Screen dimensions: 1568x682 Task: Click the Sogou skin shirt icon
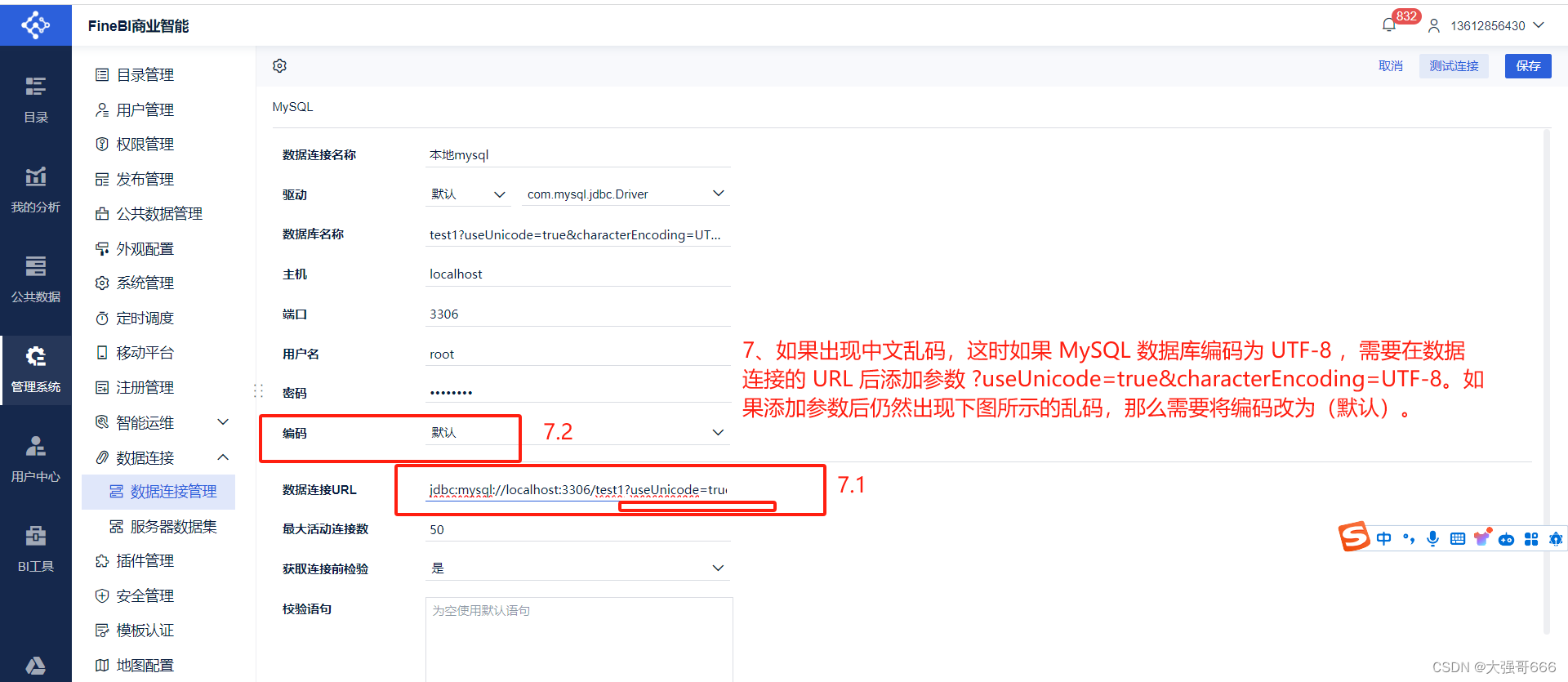[1482, 537]
